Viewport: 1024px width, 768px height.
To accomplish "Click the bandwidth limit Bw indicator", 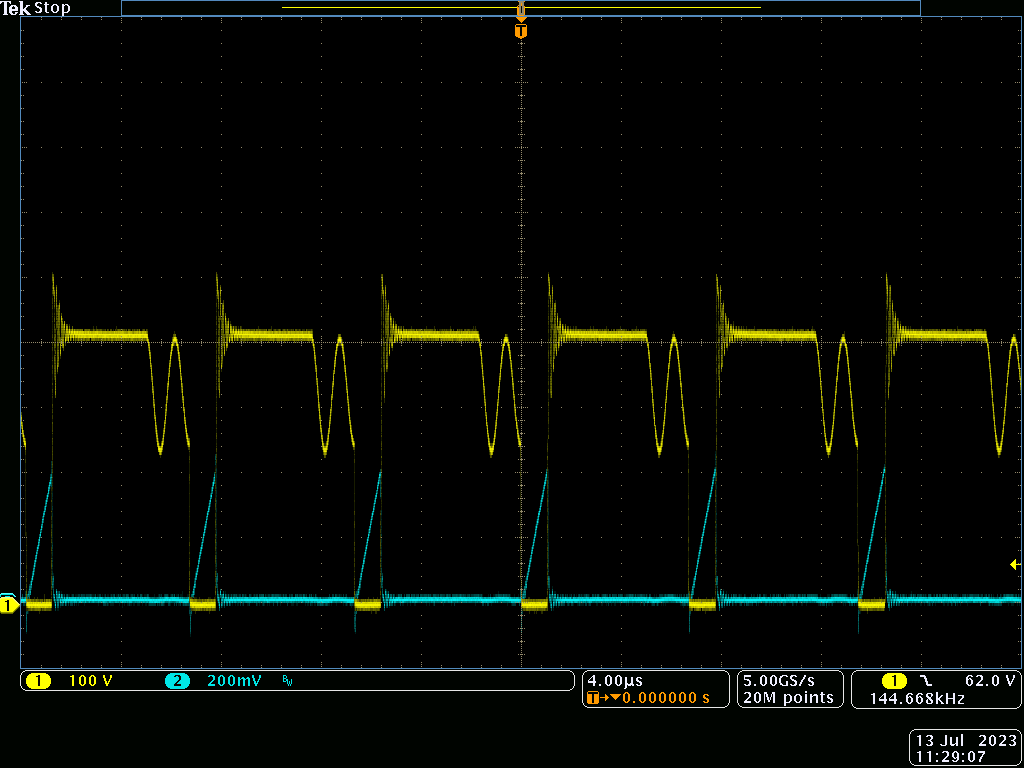I will pos(286,682).
